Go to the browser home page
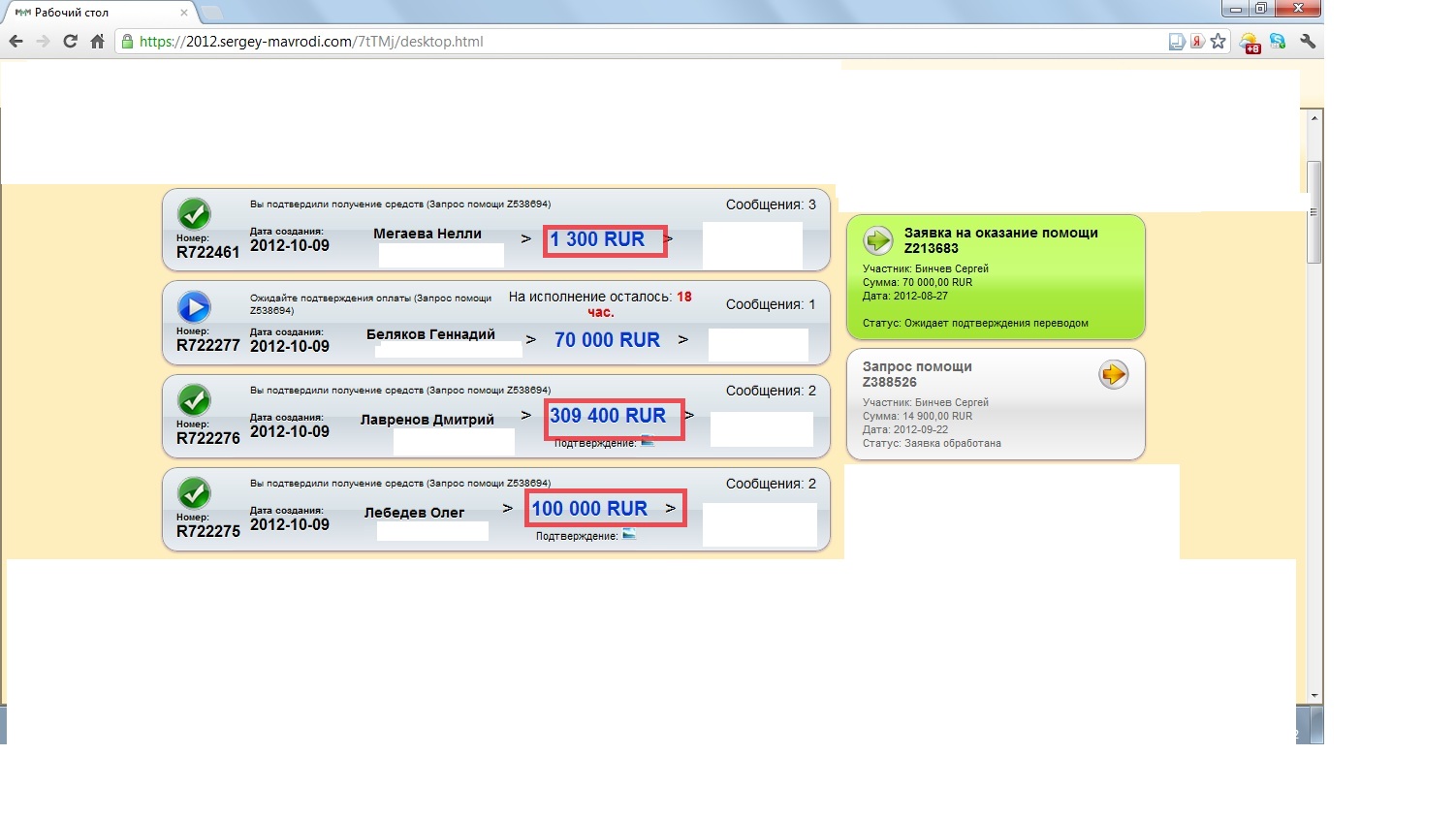 tap(97, 42)
